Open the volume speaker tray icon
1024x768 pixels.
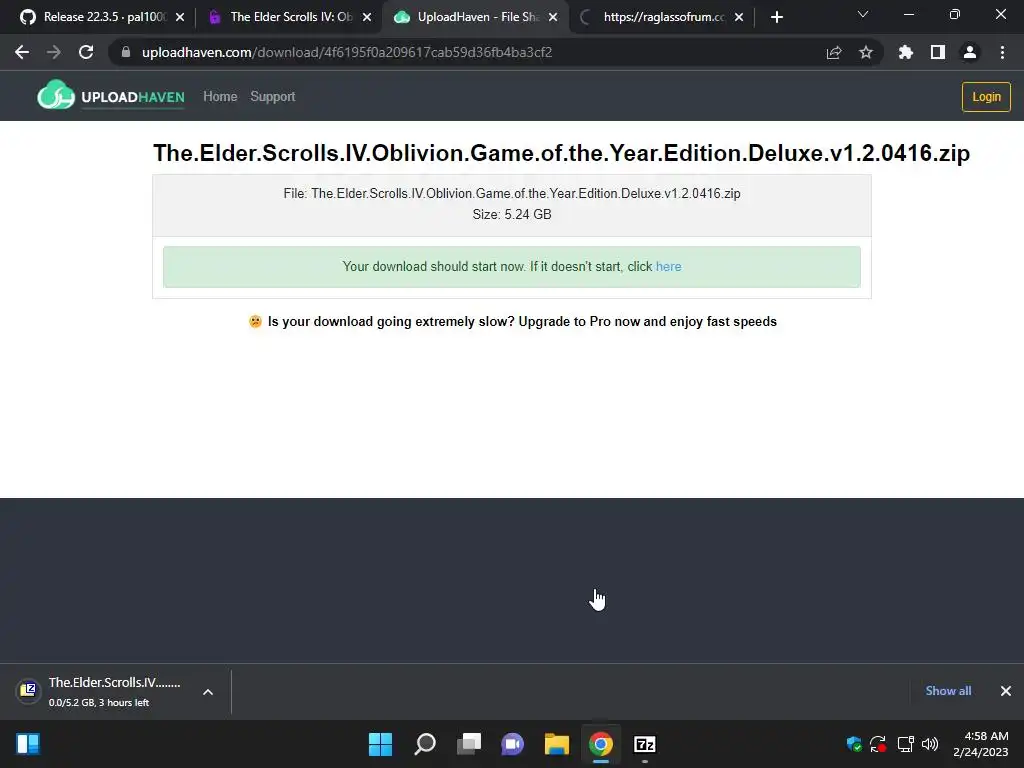click(930, 744)
